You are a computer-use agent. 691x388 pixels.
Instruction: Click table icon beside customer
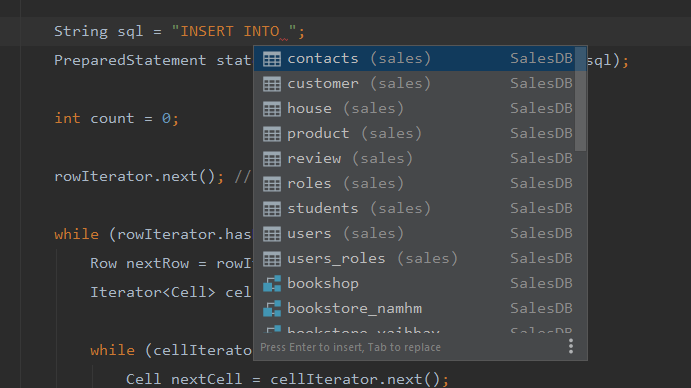(271, 84)
